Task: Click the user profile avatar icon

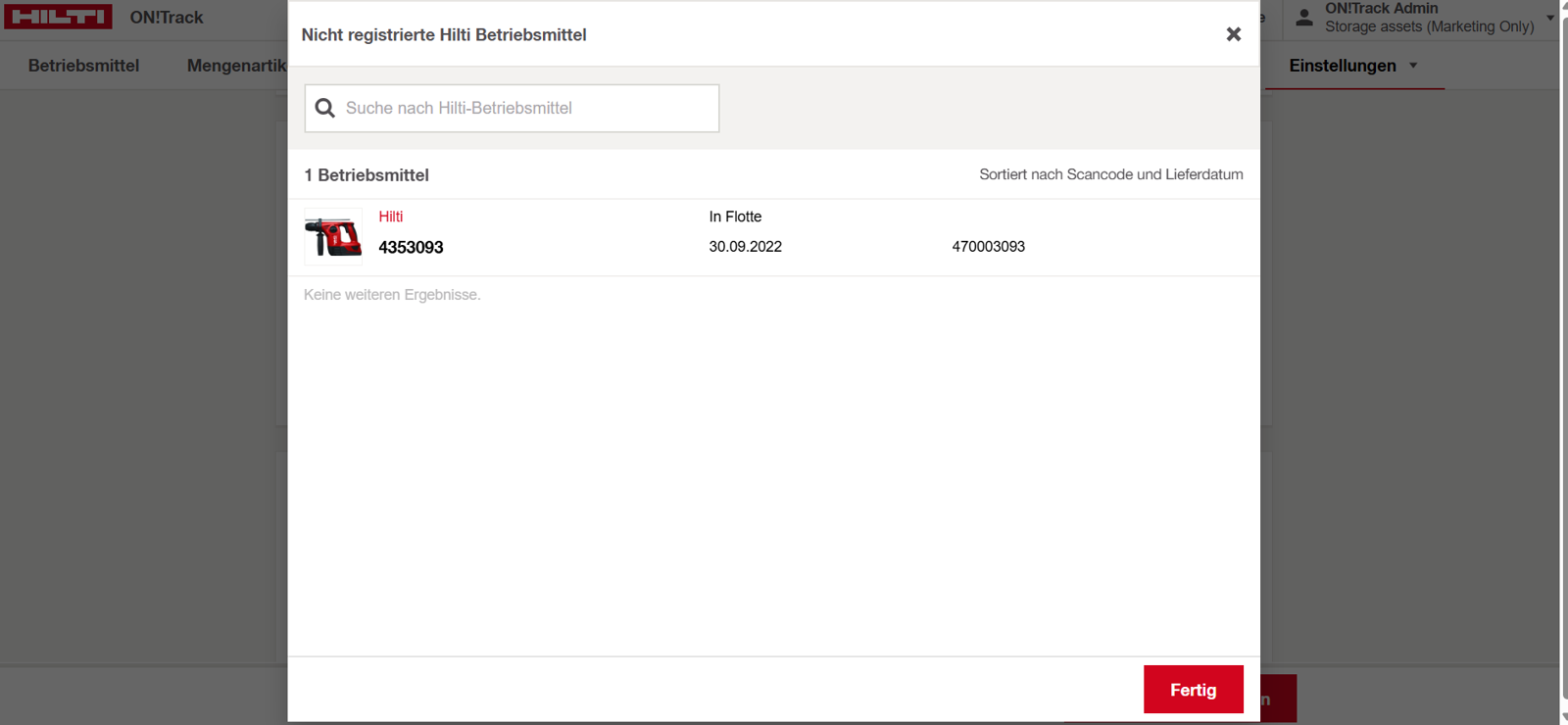Action: pyautogui.click(x=1304, y=17)
